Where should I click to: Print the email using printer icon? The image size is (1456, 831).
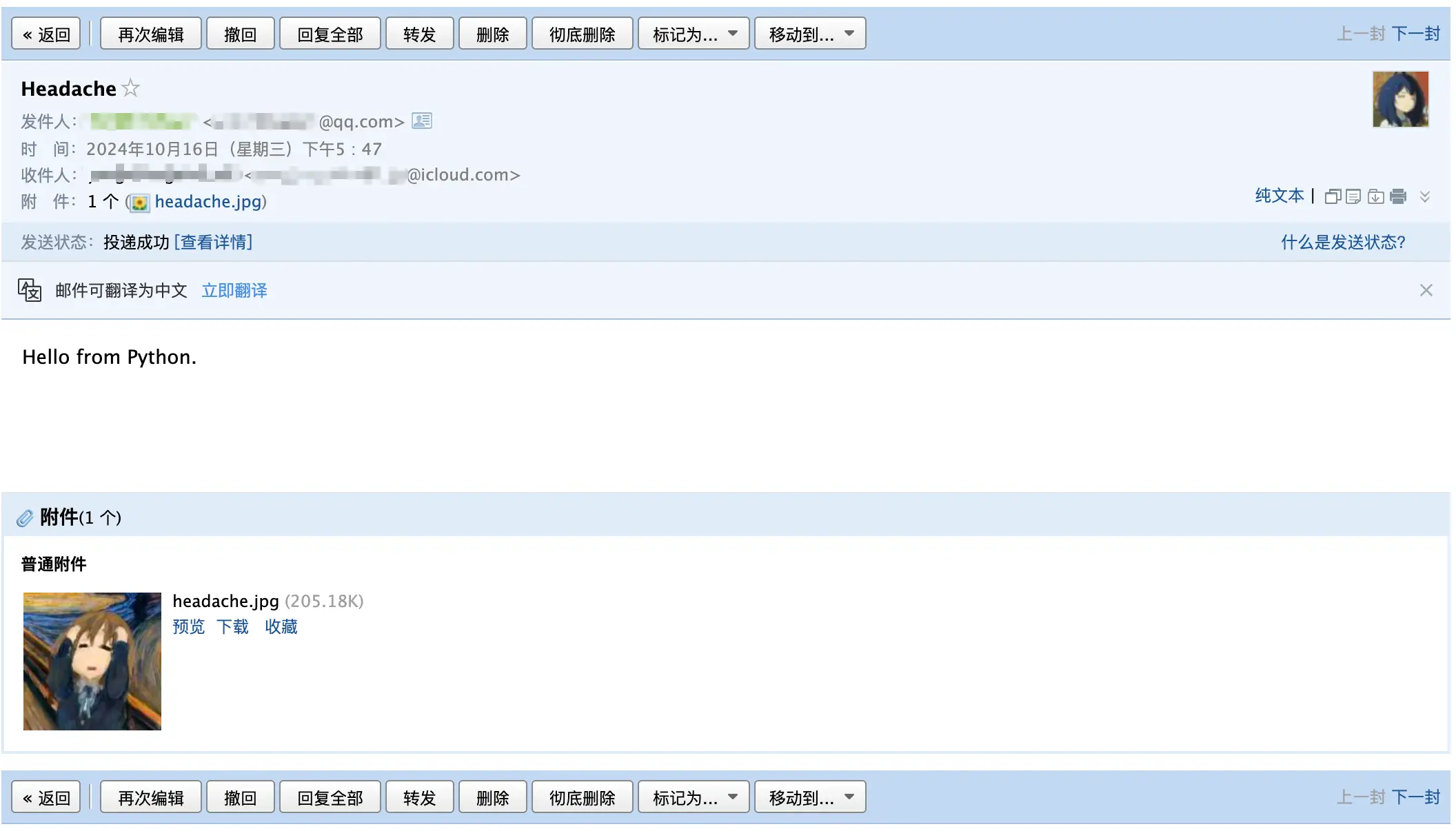click(1398, 197)
